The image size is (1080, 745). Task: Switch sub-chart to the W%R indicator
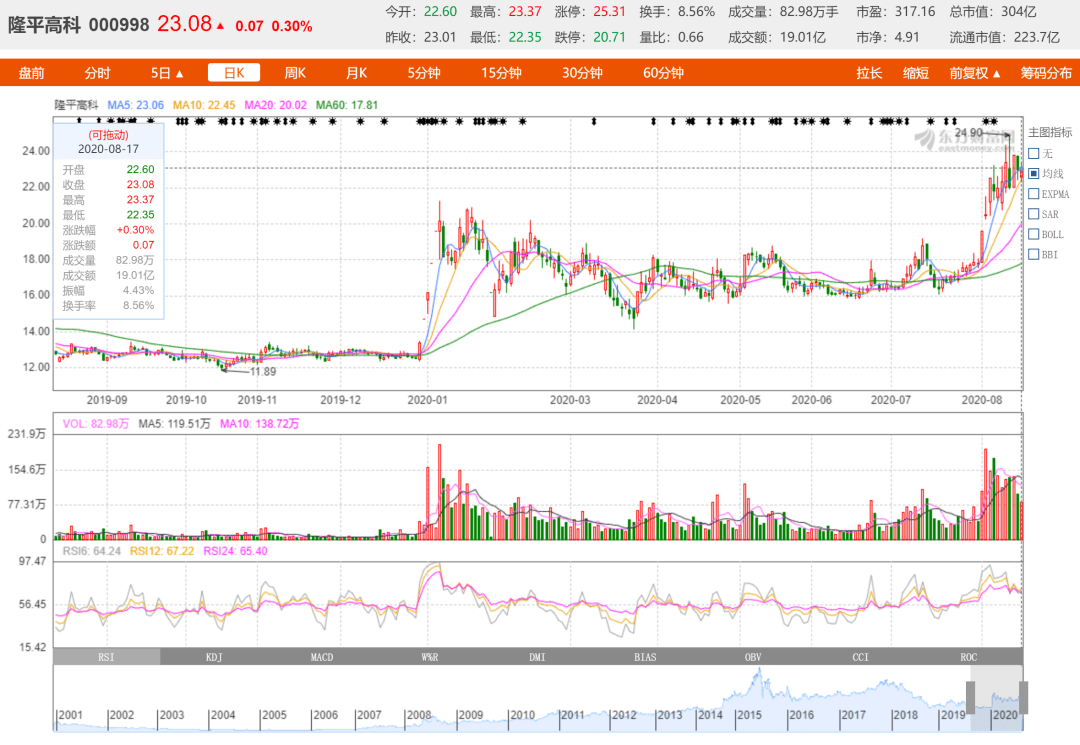[x=430, y=657]
